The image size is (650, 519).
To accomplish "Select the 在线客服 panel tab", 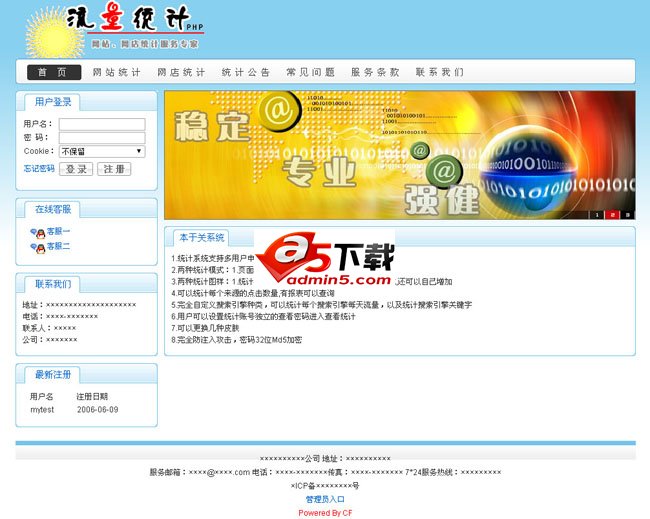I will tap(53, 209).
